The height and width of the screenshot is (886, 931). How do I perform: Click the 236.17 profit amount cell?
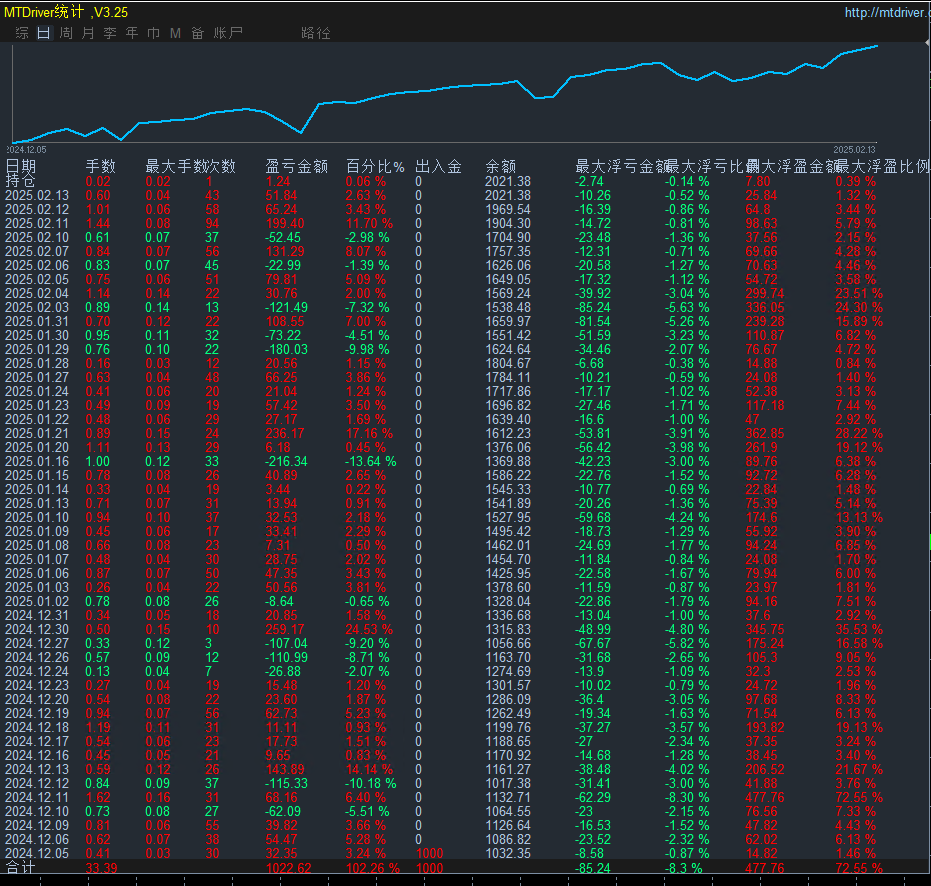285,433
